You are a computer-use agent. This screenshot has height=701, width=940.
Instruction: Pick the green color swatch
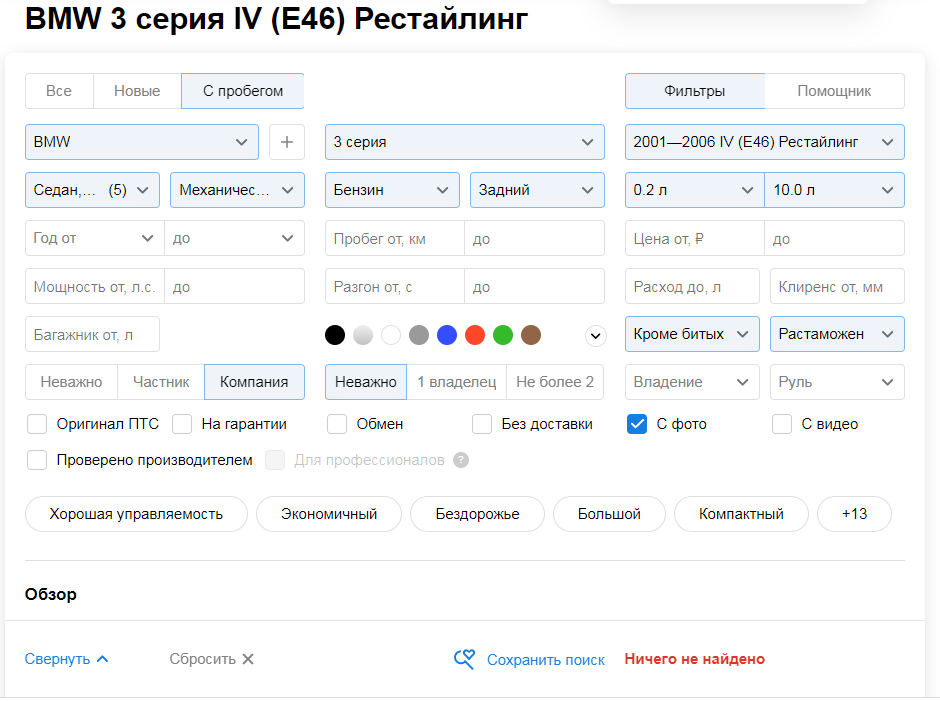(x=503, y=335)
